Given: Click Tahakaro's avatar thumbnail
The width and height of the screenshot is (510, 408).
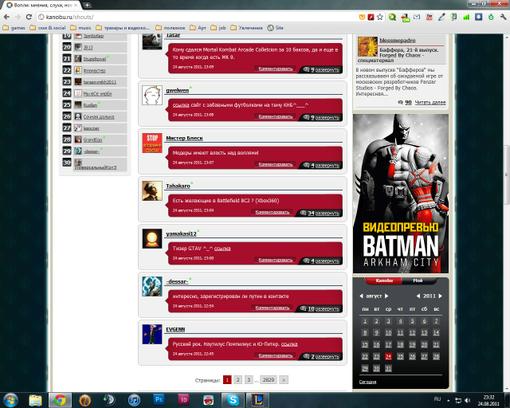Looking at the screenshot, I should (x=152, y=191).
